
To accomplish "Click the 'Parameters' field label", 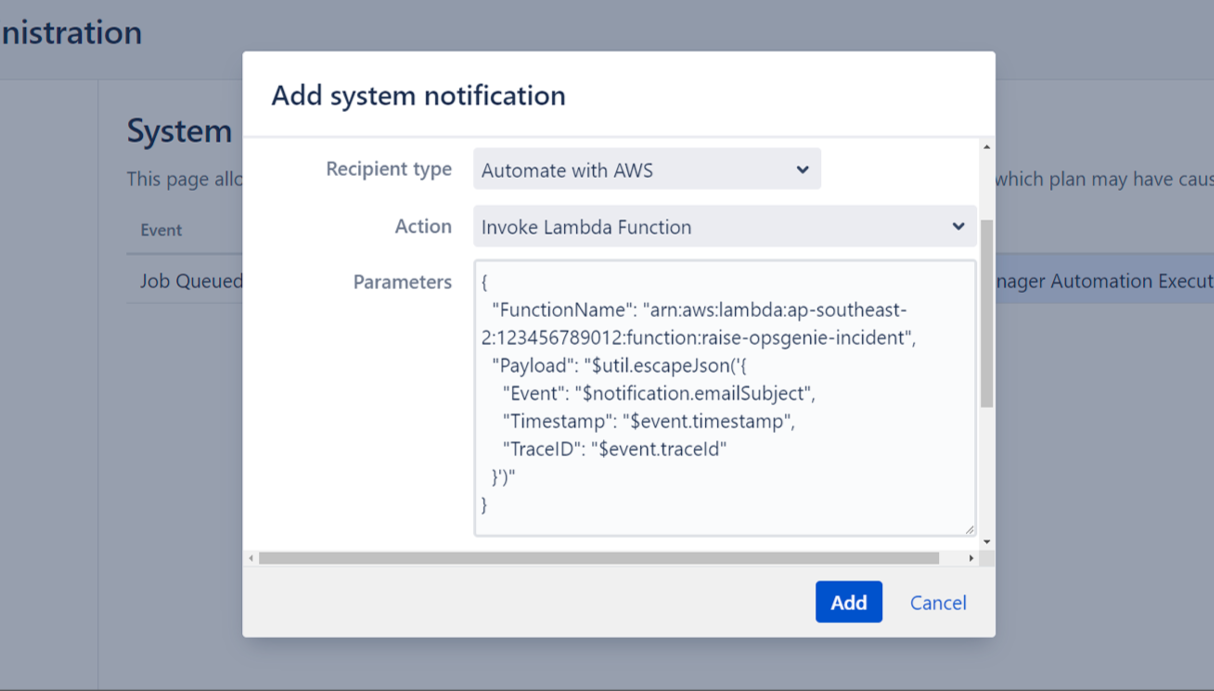I will [402, 282].
